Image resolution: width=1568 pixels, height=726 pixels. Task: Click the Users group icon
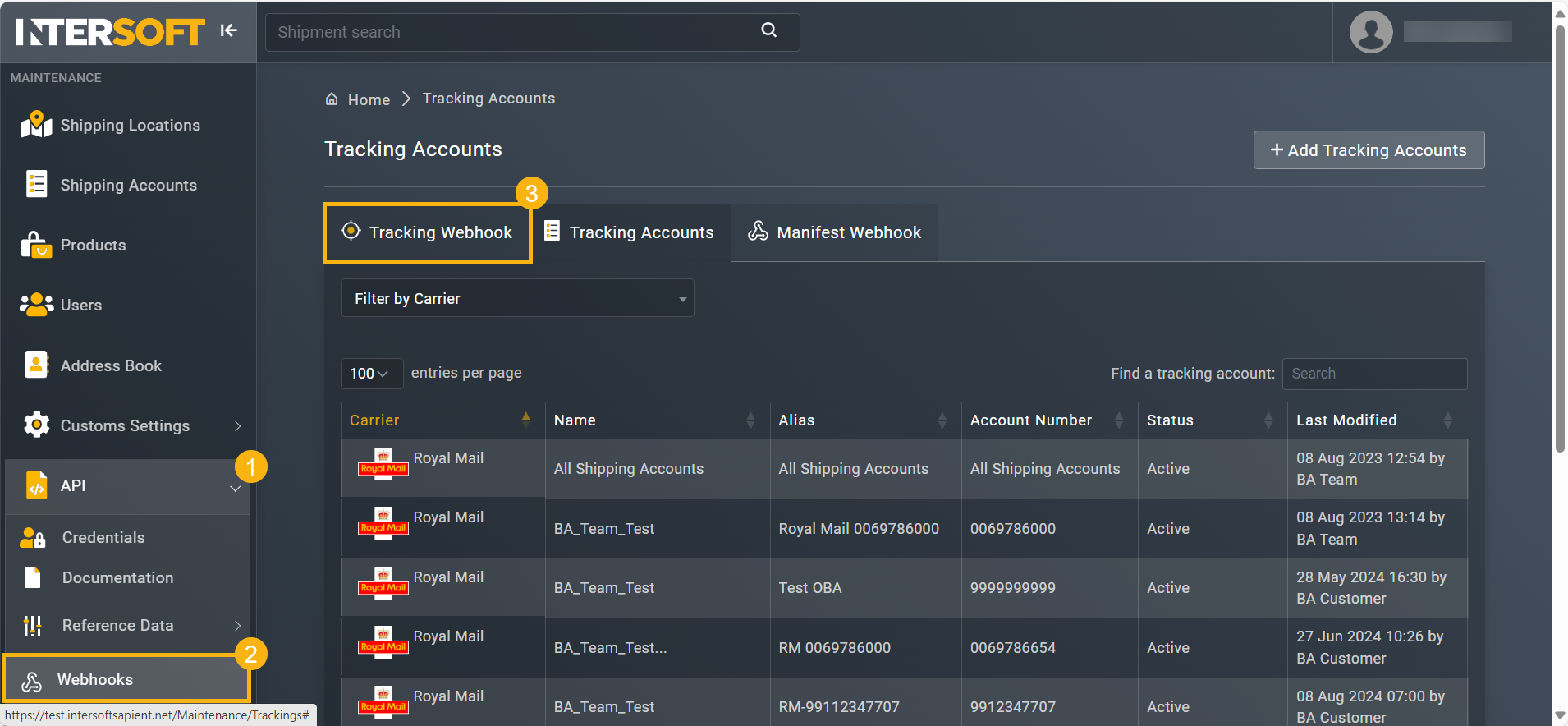click(x=36, y=305)
